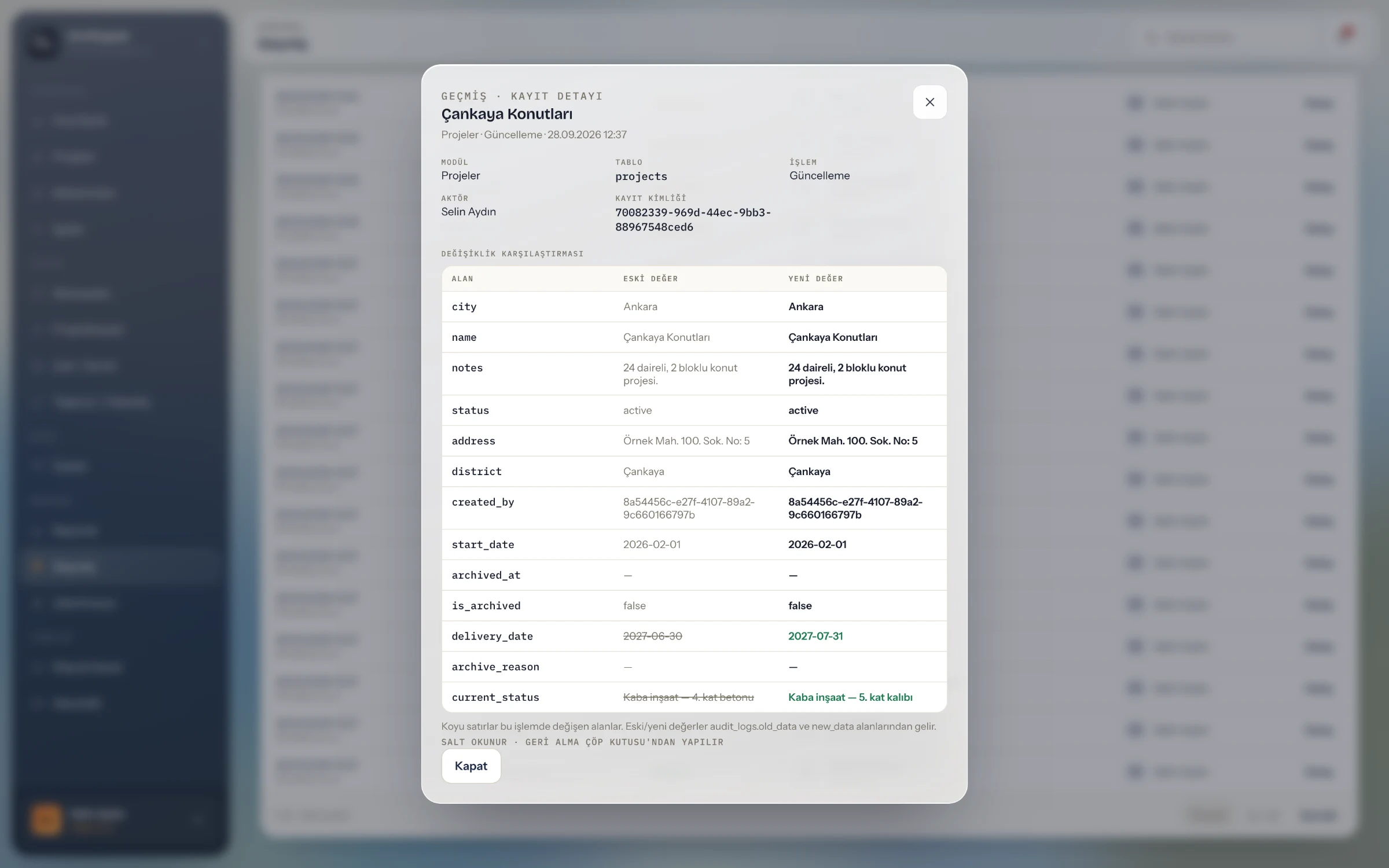The height and width of the screenshot is (868, 1389).
Task: Close the record detail dialog with X
Action: point(929,102)
